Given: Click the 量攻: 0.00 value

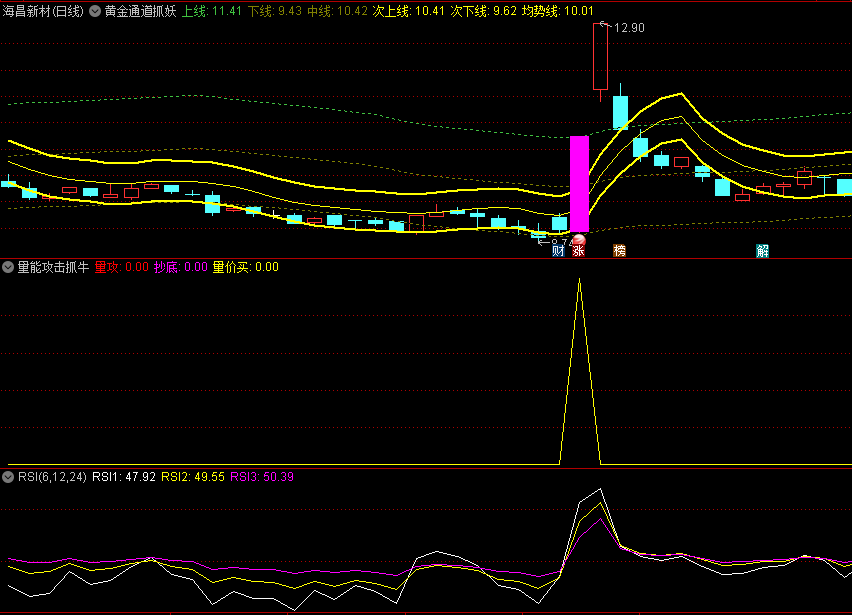Looking at the screenshot, I should coord(121,267).
